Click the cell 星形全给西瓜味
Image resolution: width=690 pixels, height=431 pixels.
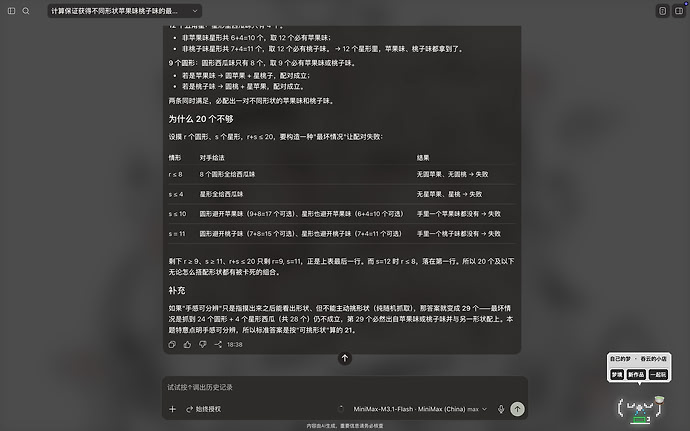tap(221, 194)
